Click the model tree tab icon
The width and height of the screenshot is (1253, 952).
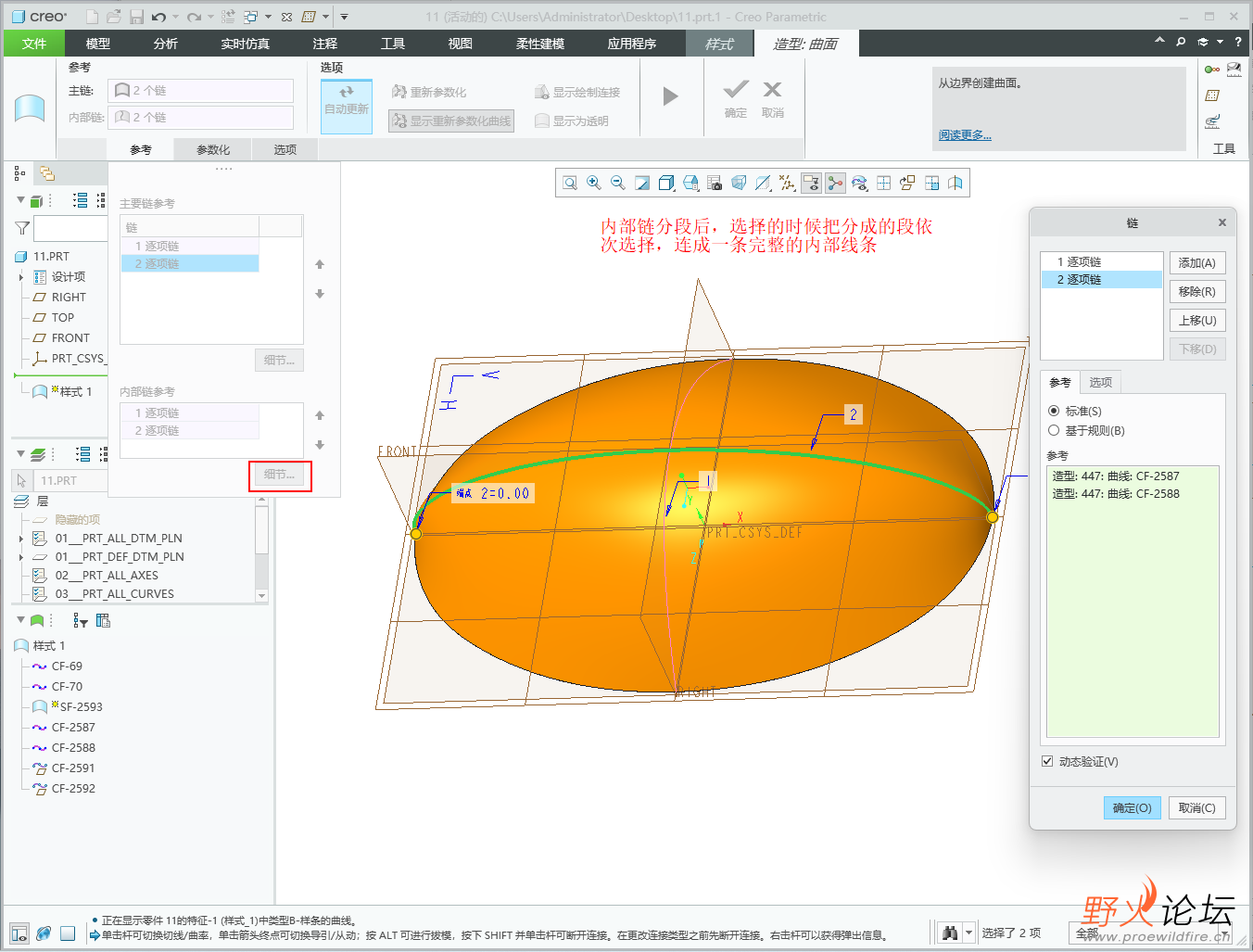point(19,173)
